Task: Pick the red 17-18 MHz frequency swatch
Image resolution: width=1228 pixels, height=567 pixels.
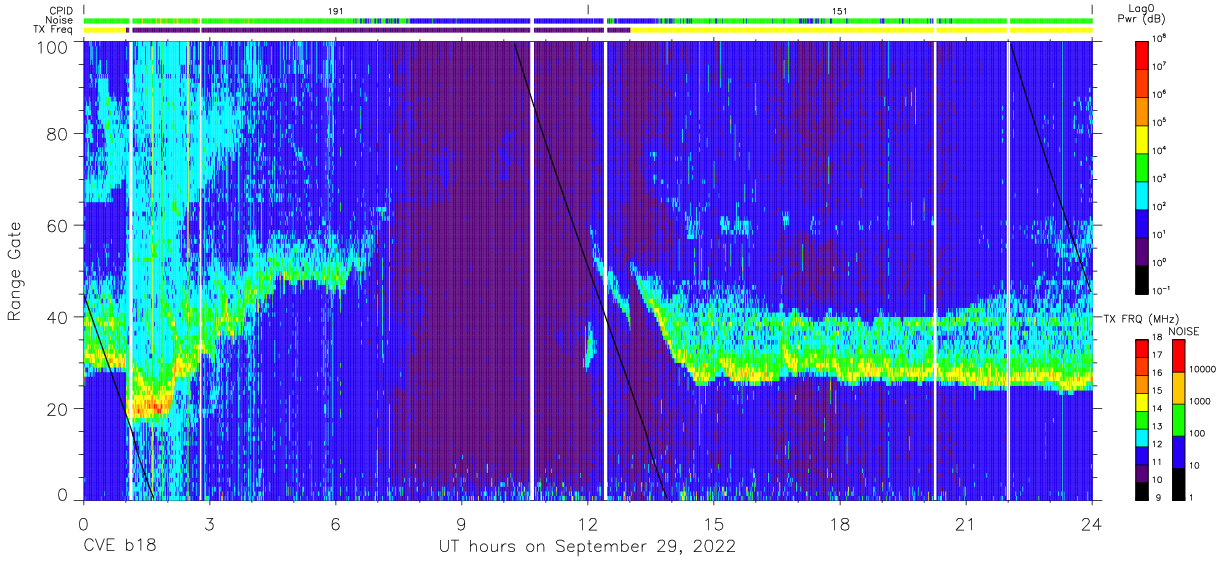Action: coord(1144,347)
